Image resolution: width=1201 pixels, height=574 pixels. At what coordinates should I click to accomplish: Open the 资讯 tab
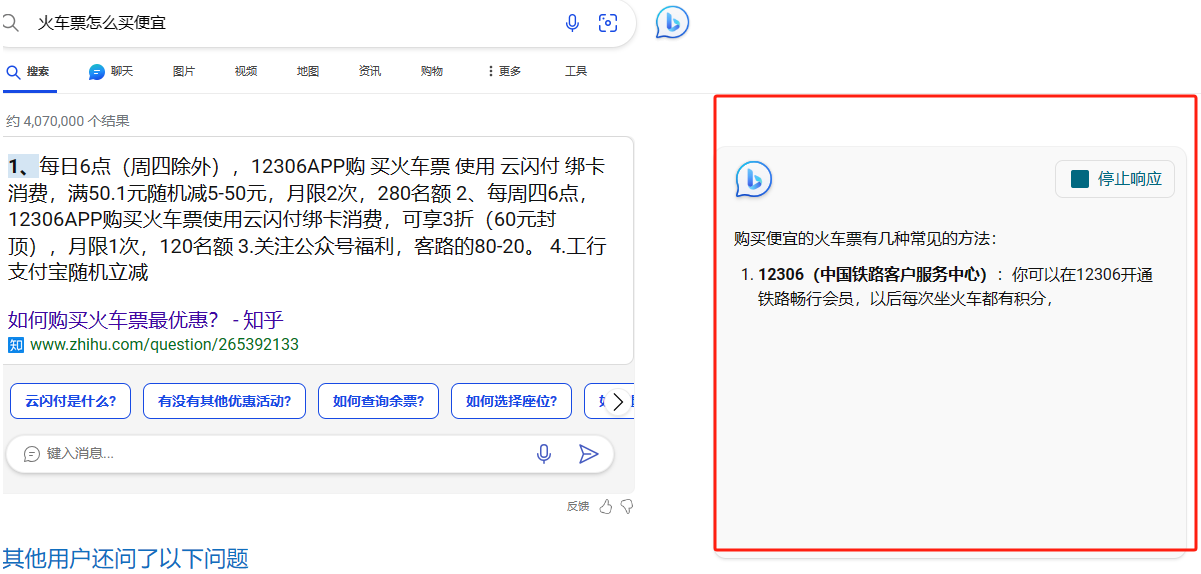(x=370, y=71)
